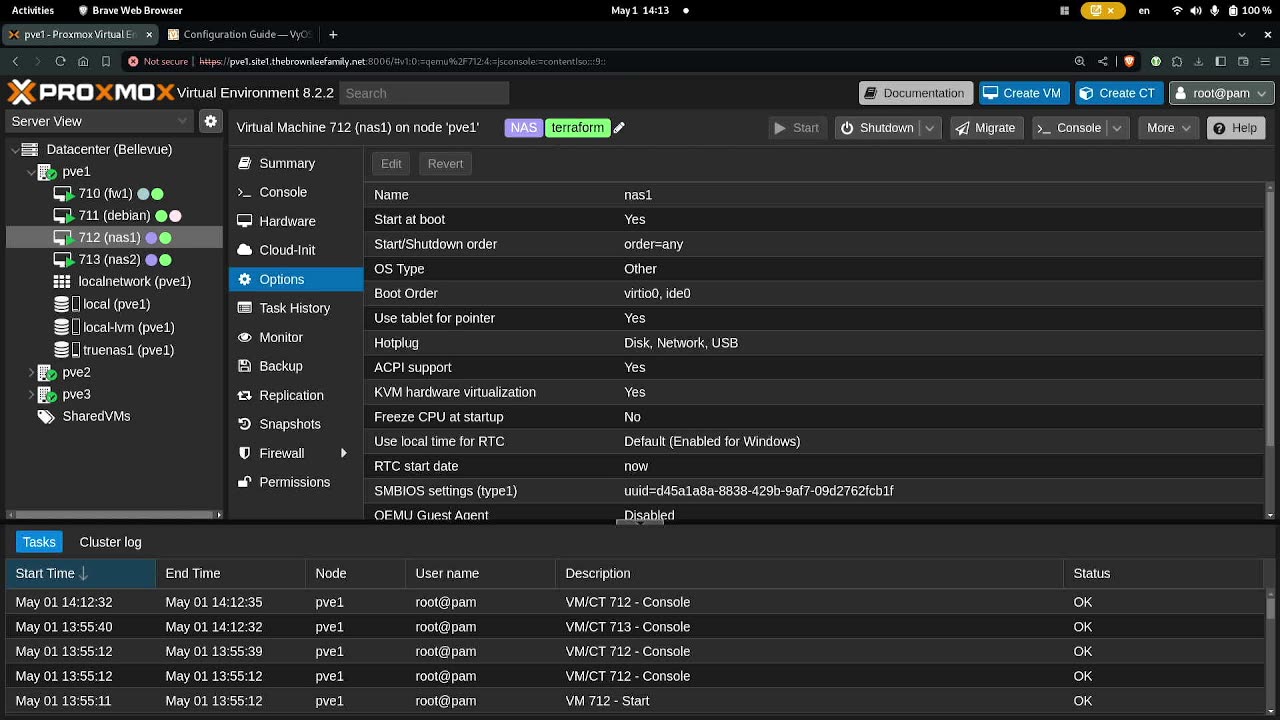
Task: Toggle browser sidebar panel icon
Action: 1220,61
